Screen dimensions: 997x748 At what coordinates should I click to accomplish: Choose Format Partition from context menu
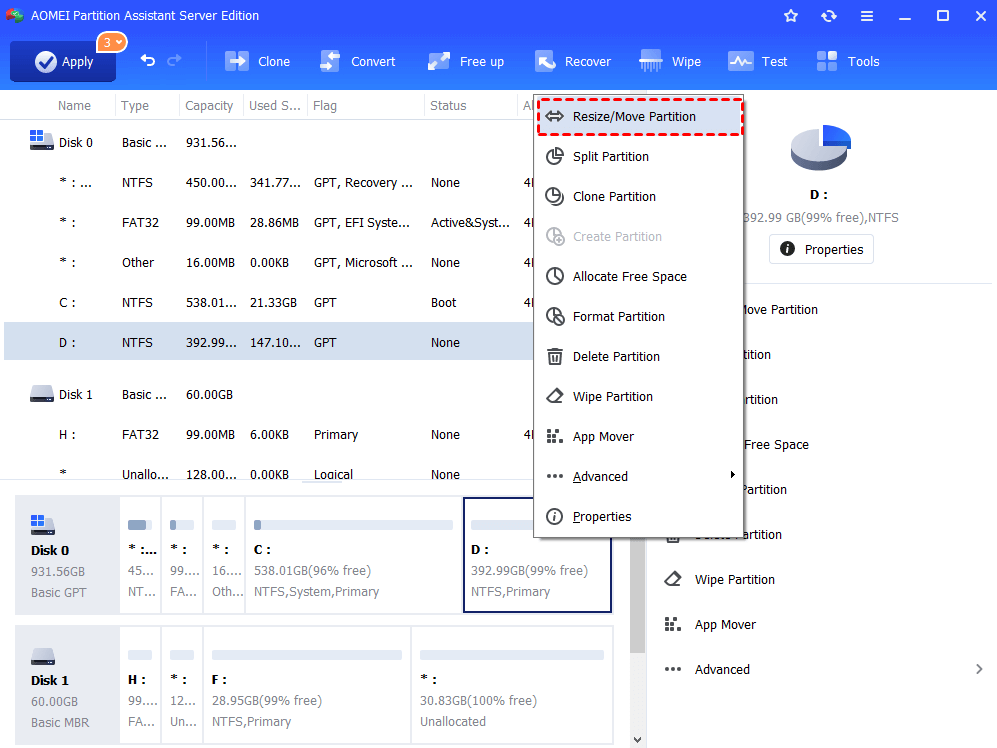point(638,317)
